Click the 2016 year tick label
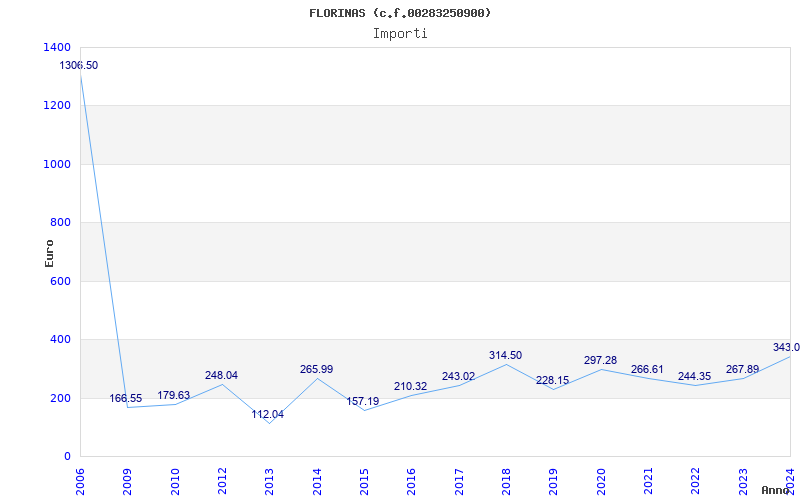This screenshot has width=800, height=500. [412, 482]
